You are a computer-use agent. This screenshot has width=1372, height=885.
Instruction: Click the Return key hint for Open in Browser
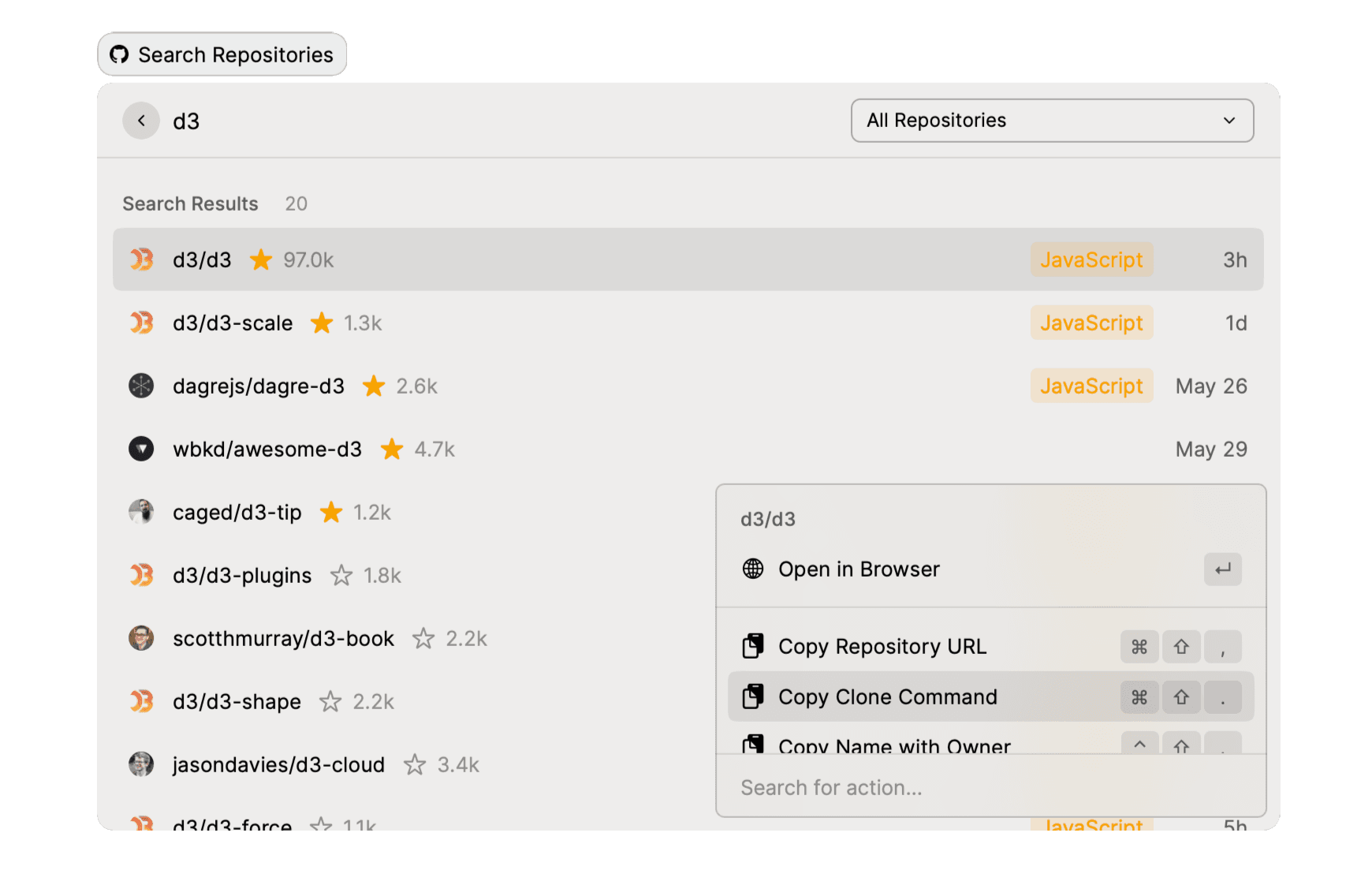tap(1223, 569)
